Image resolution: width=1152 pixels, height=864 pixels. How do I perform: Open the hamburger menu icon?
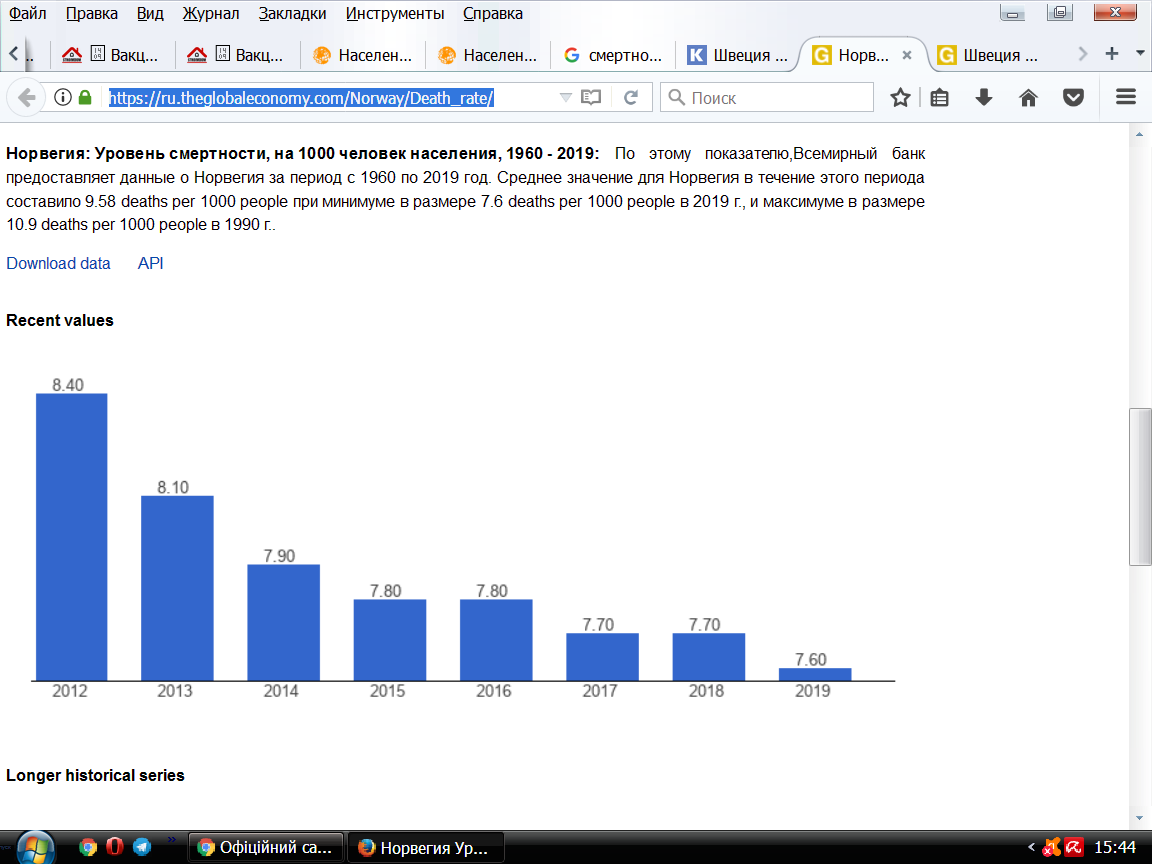tap(1126, 97)
